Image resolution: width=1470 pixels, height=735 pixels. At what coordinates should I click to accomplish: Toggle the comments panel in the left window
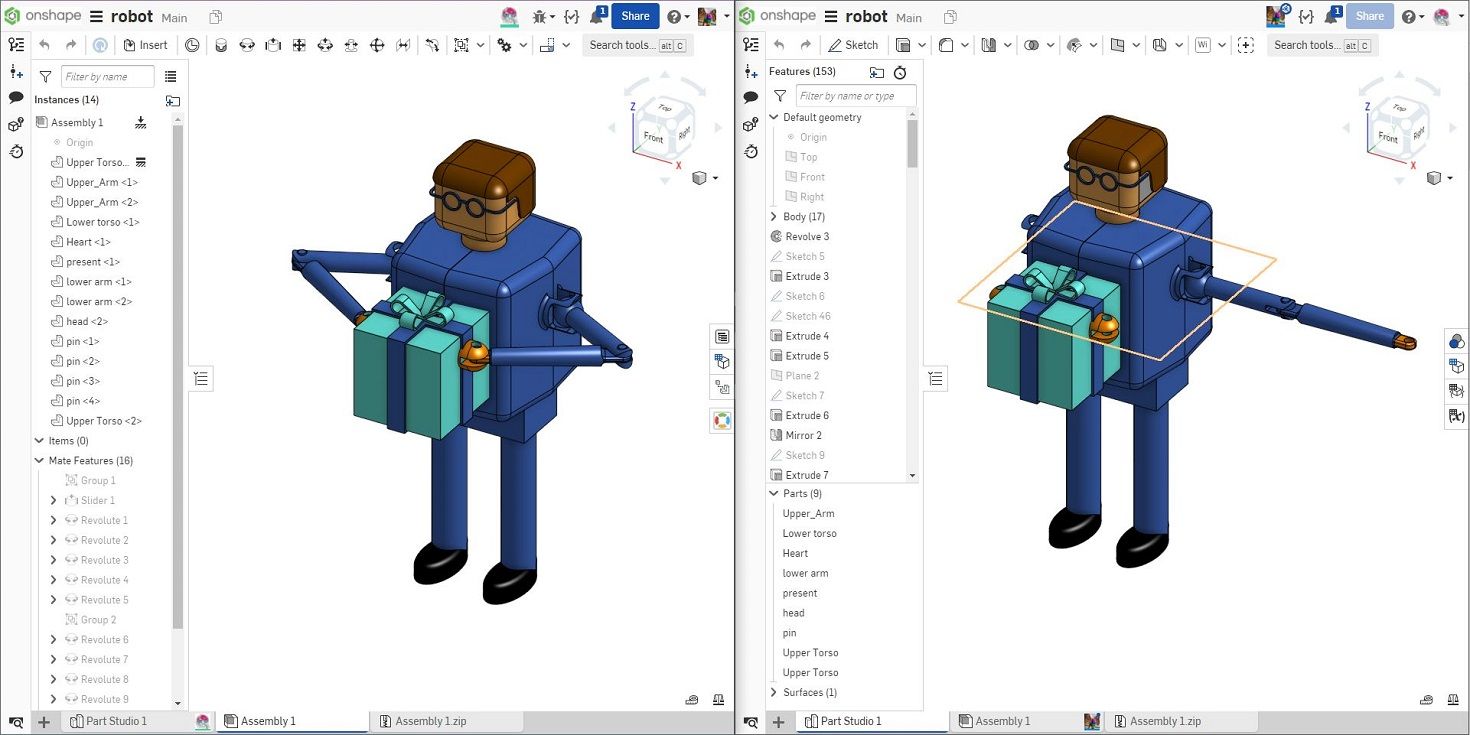coord(16,98)
